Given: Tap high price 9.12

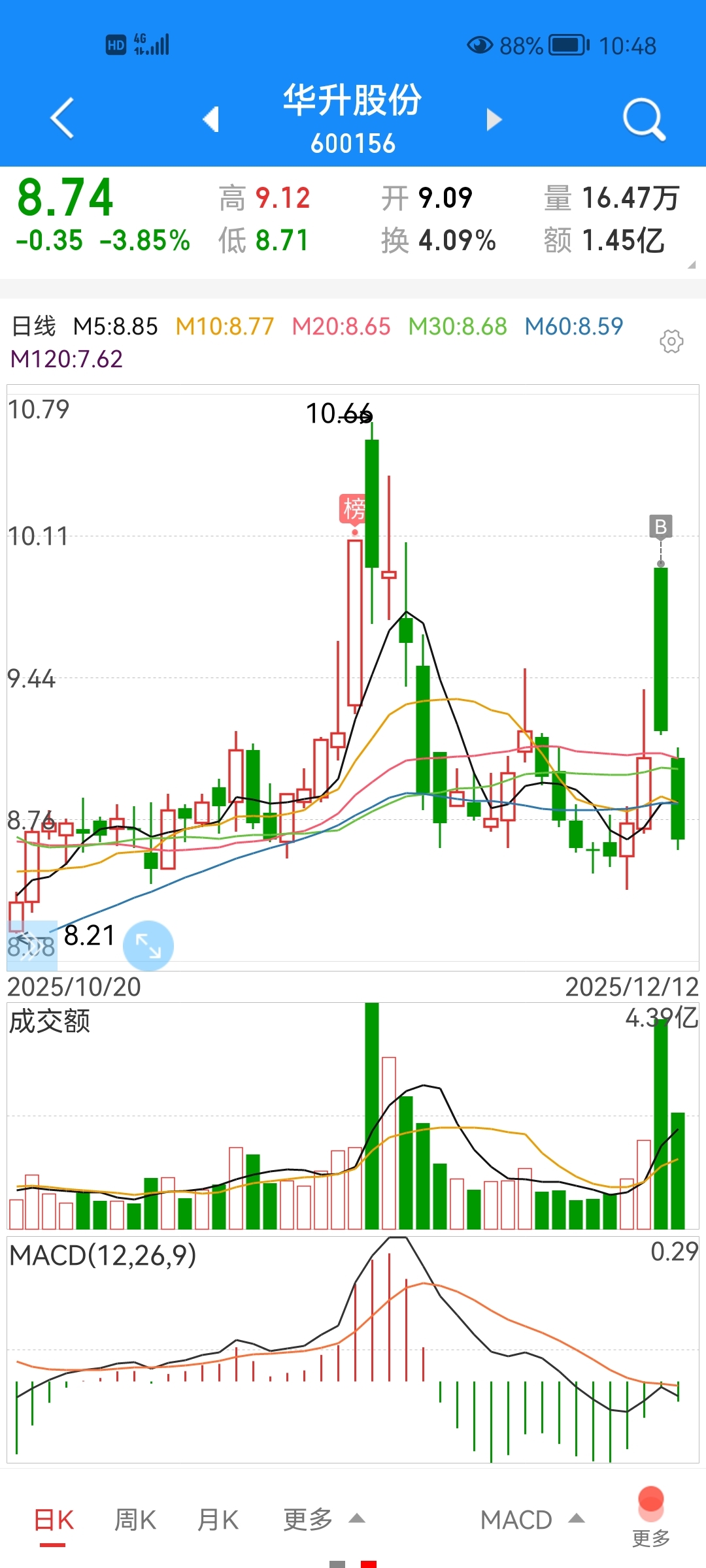Looking at the screenshot, I should [x=282, y=198].
